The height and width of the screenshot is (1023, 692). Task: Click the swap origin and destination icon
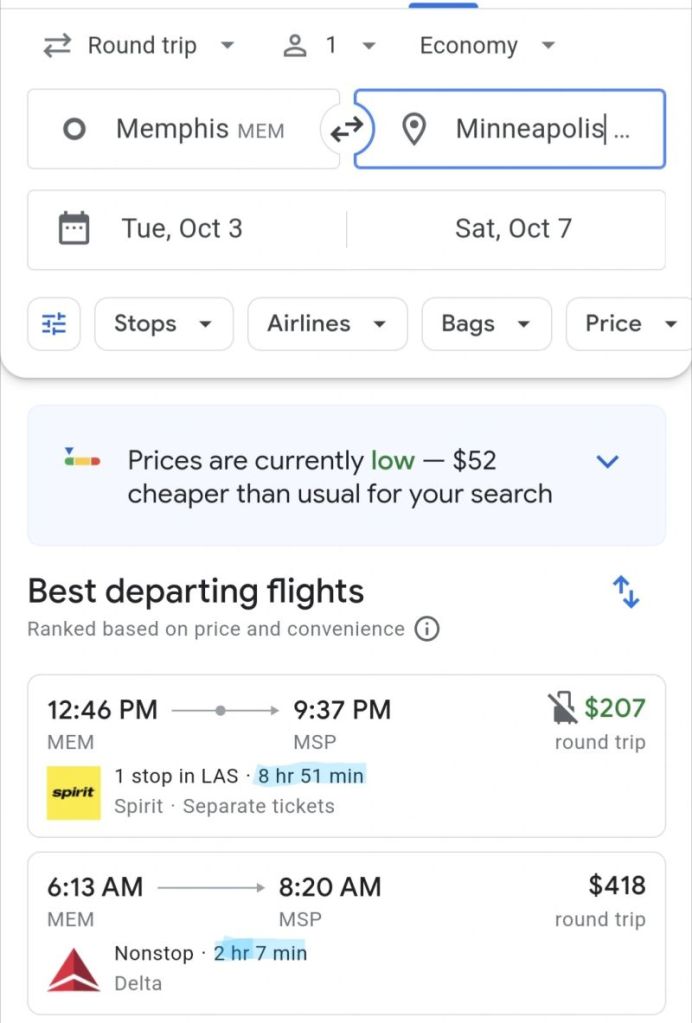(x=347, y=130)
